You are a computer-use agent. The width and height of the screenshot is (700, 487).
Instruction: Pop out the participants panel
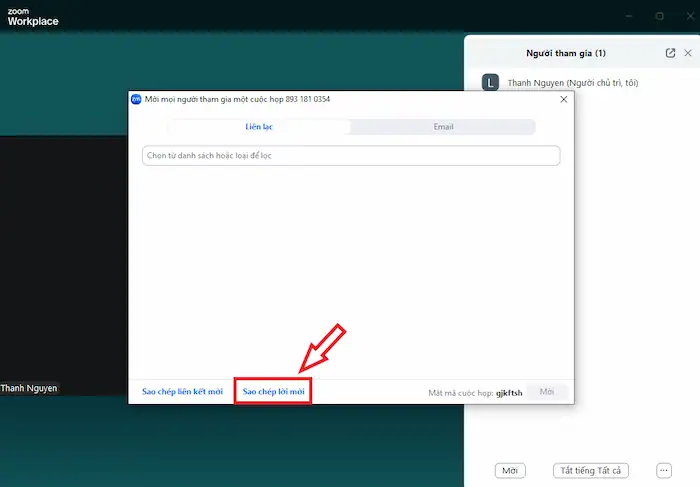670,53
